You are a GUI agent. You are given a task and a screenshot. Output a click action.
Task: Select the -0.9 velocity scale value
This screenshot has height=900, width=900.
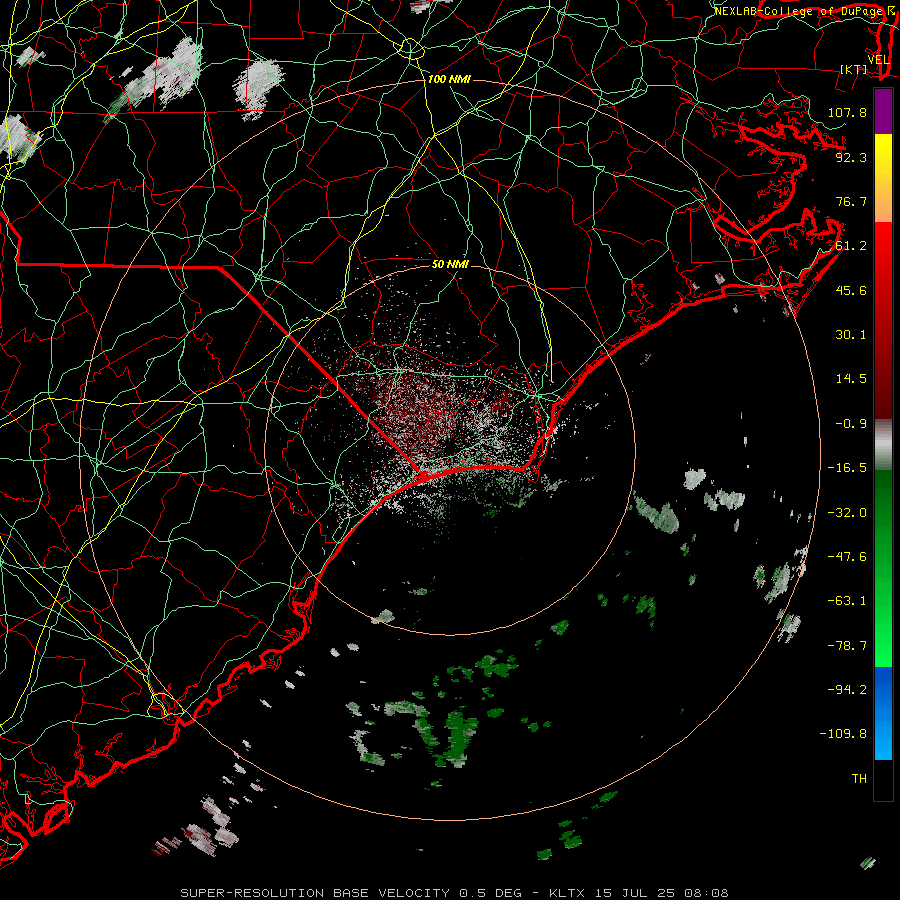click(x=851, y=424)
